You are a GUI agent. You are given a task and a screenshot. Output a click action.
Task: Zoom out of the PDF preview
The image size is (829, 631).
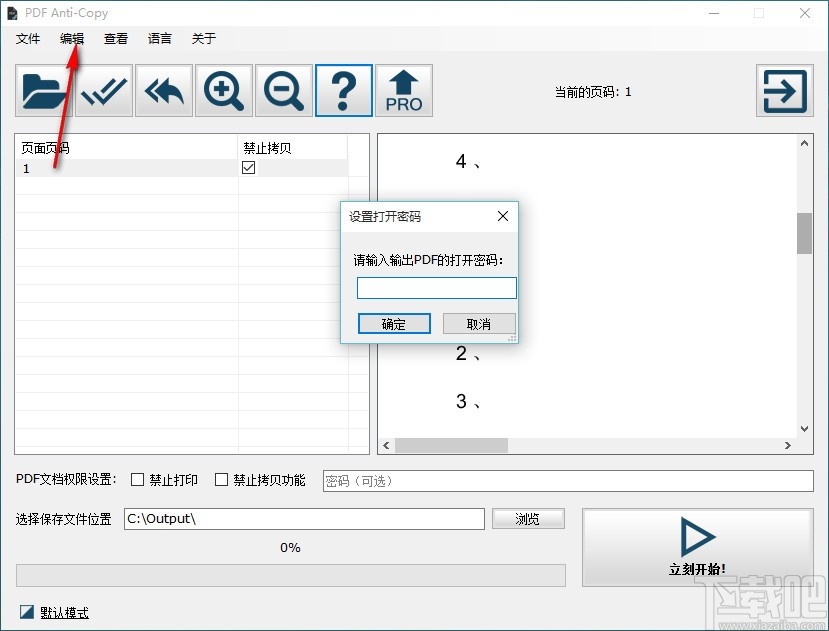click(283, 90)
